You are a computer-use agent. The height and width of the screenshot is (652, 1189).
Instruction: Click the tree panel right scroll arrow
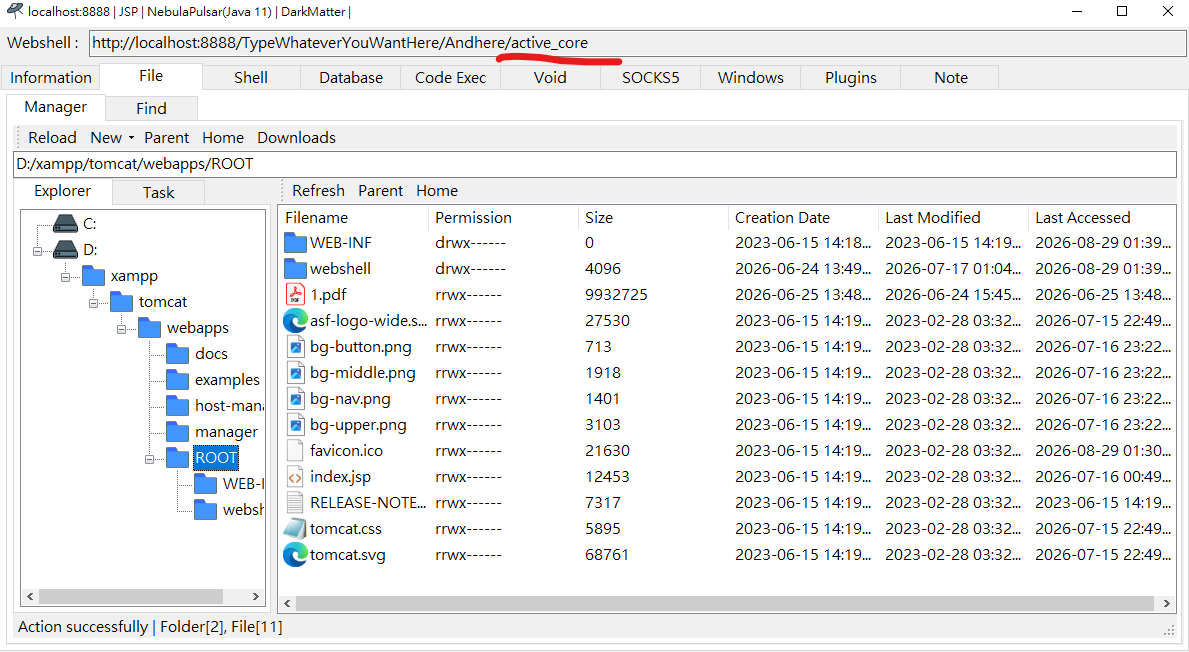(256, 597)
